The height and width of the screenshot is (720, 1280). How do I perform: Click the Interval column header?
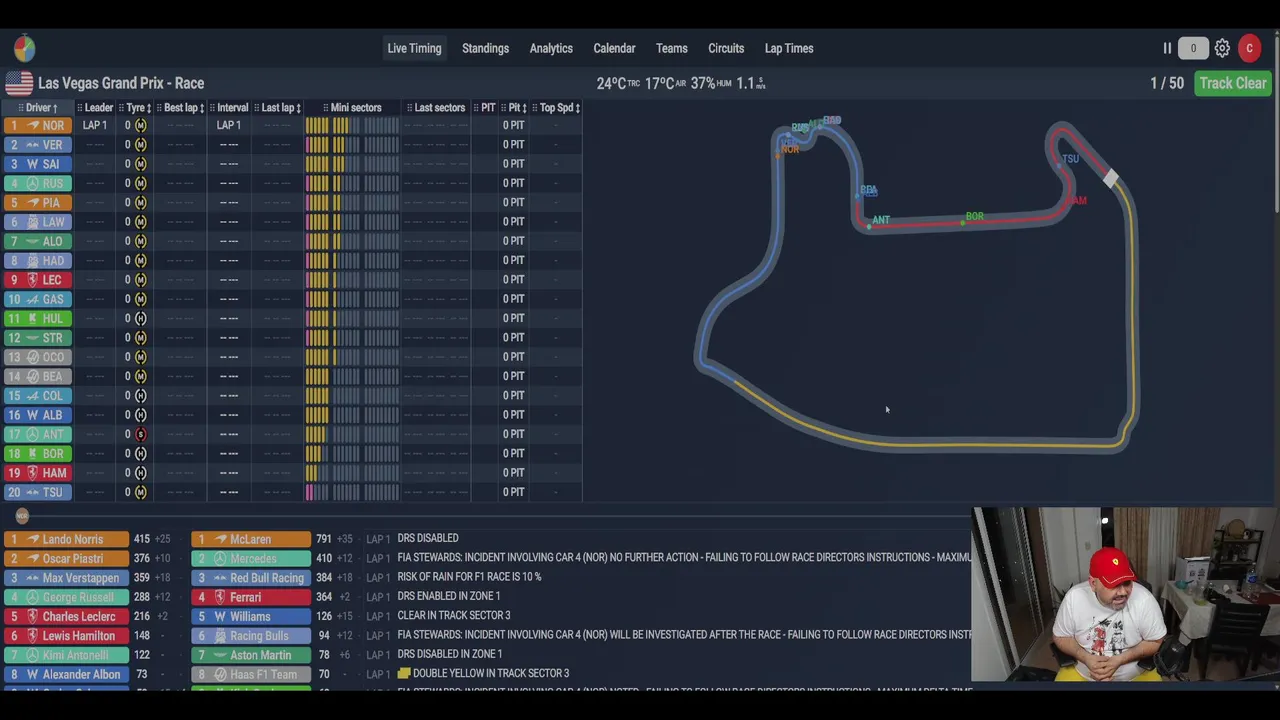(229, 107)
